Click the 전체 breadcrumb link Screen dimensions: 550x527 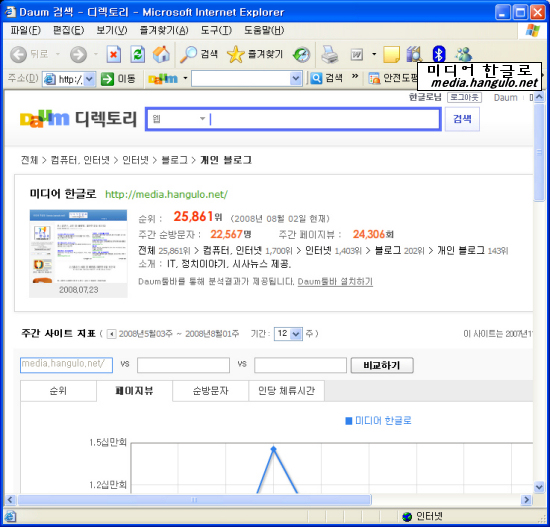[29, 160]
